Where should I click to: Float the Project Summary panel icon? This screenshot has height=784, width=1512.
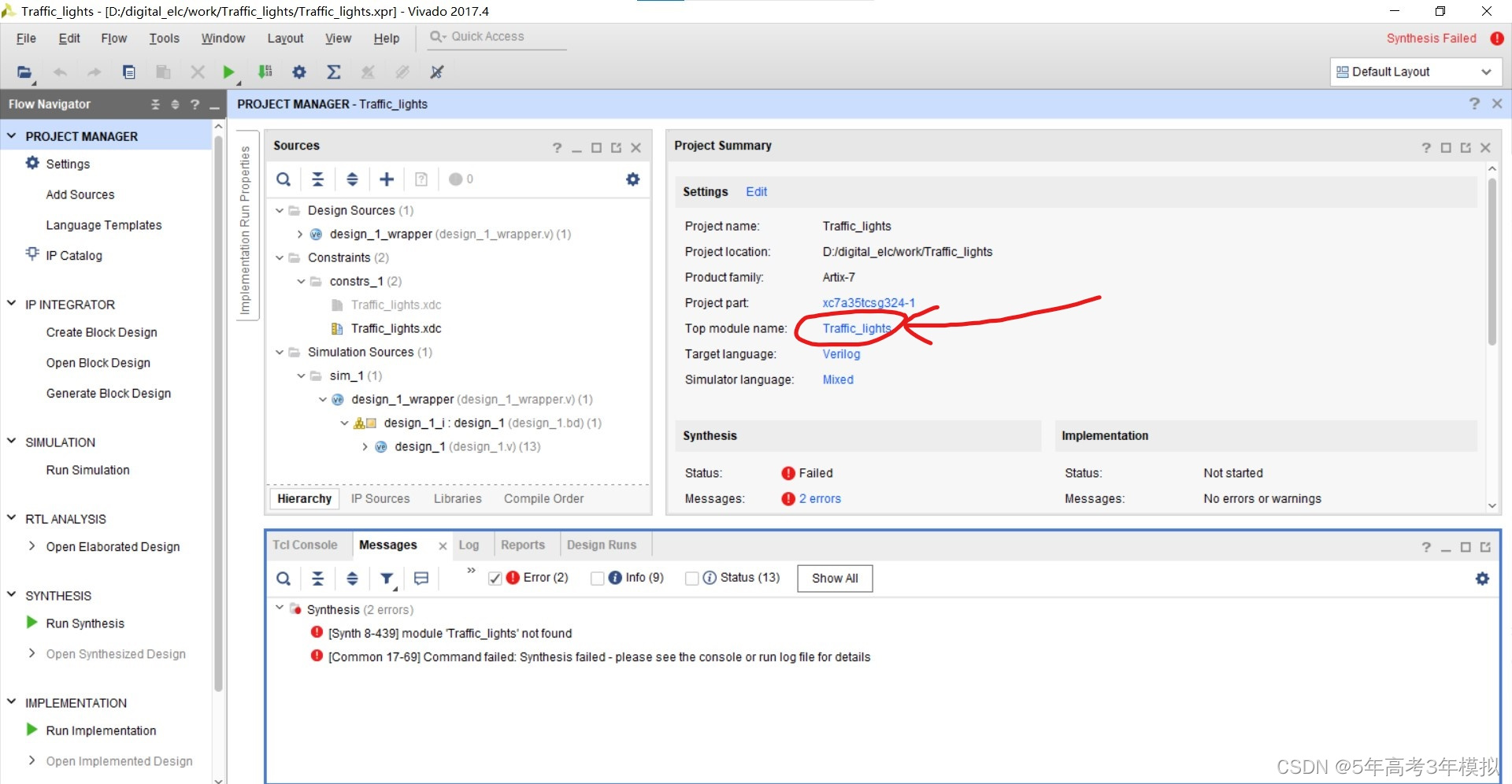pyautogui.click(x=1466, y=148)
